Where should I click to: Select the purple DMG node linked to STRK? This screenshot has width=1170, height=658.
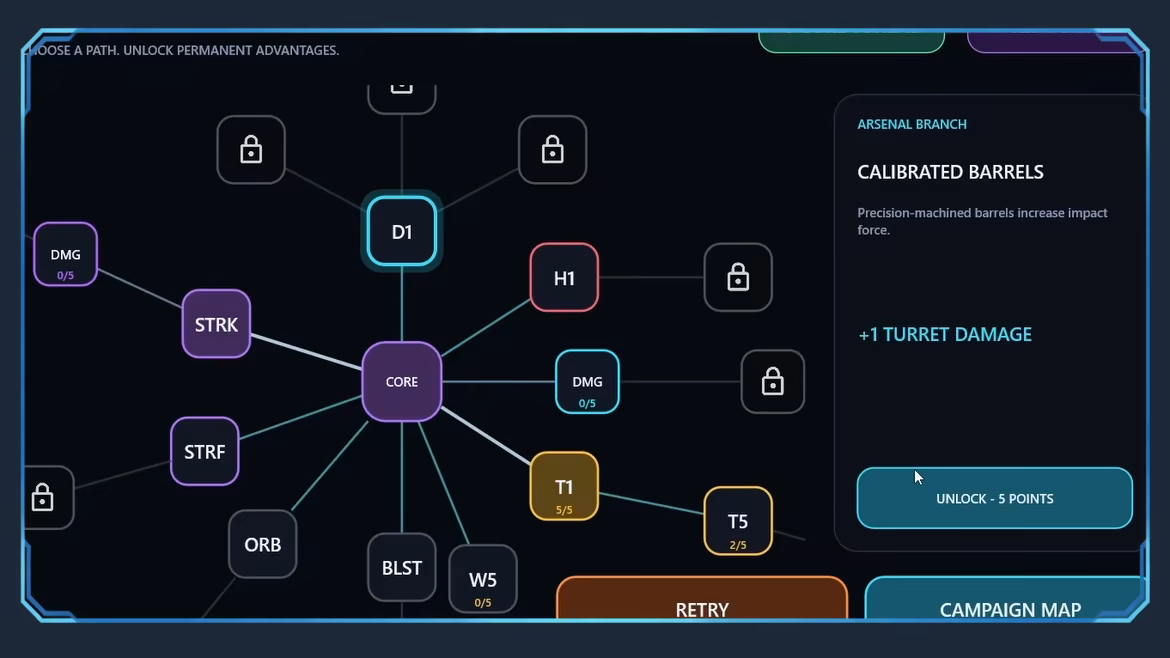coord(66,254)
